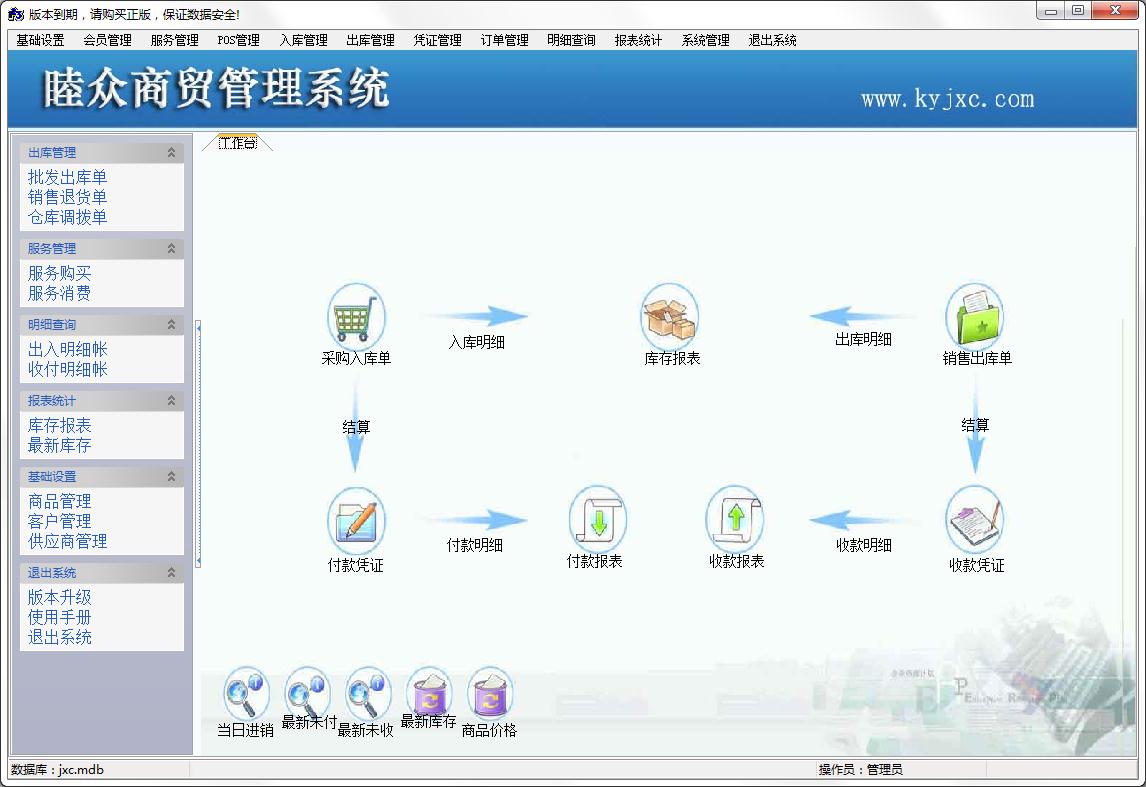Open the 销售出库单 green folder icon

(974, 316)
